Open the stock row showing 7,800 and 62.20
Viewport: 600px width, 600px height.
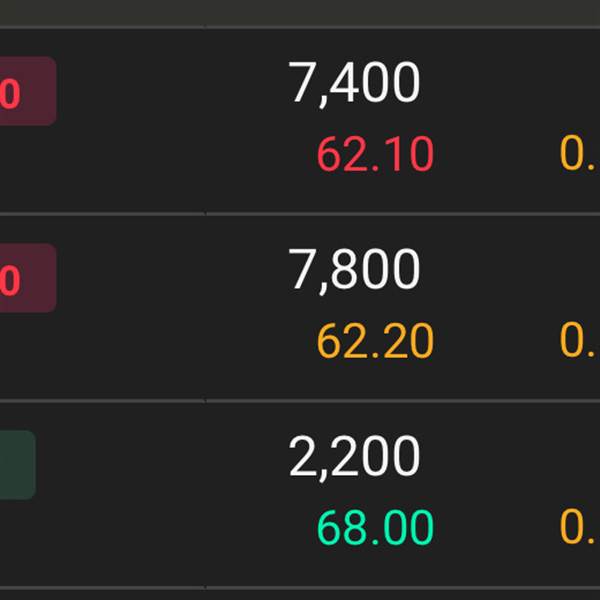pos(300,308)
